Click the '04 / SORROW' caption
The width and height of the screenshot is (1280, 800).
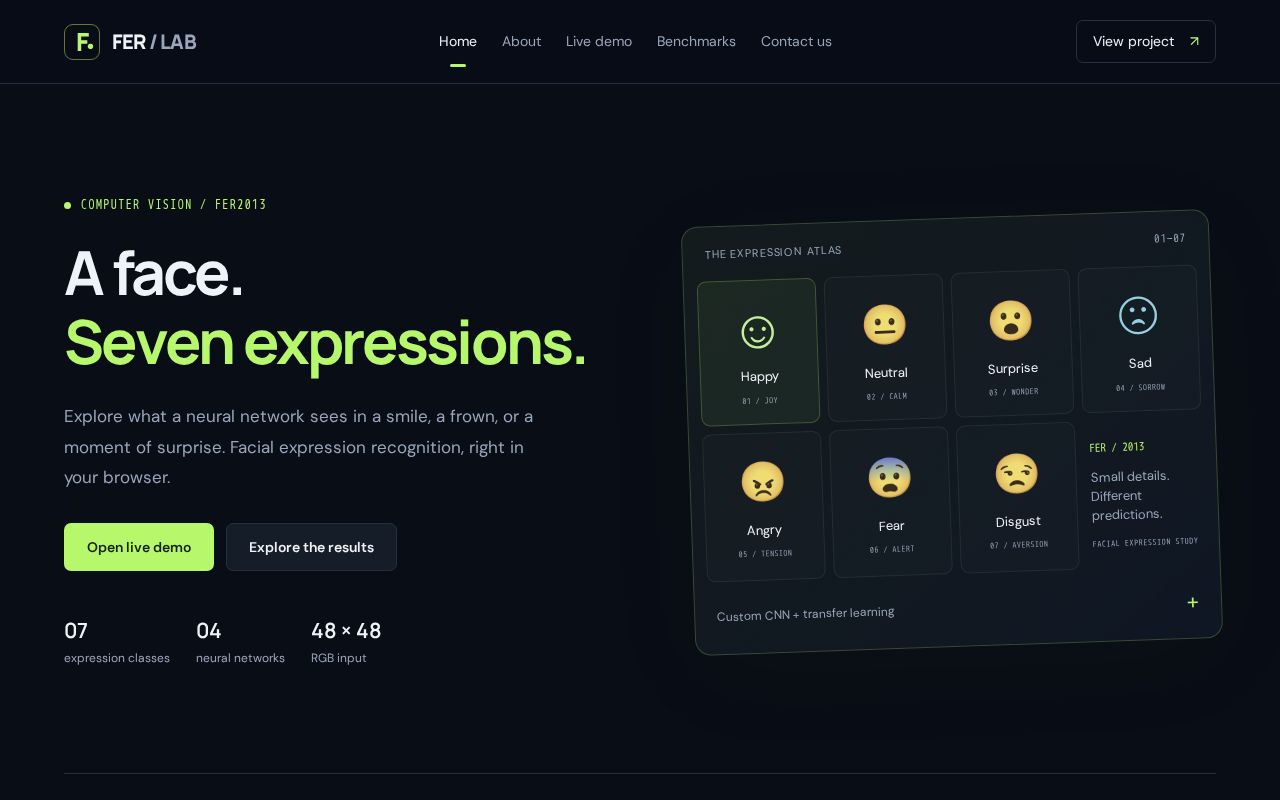click(x=1141, y=387)
